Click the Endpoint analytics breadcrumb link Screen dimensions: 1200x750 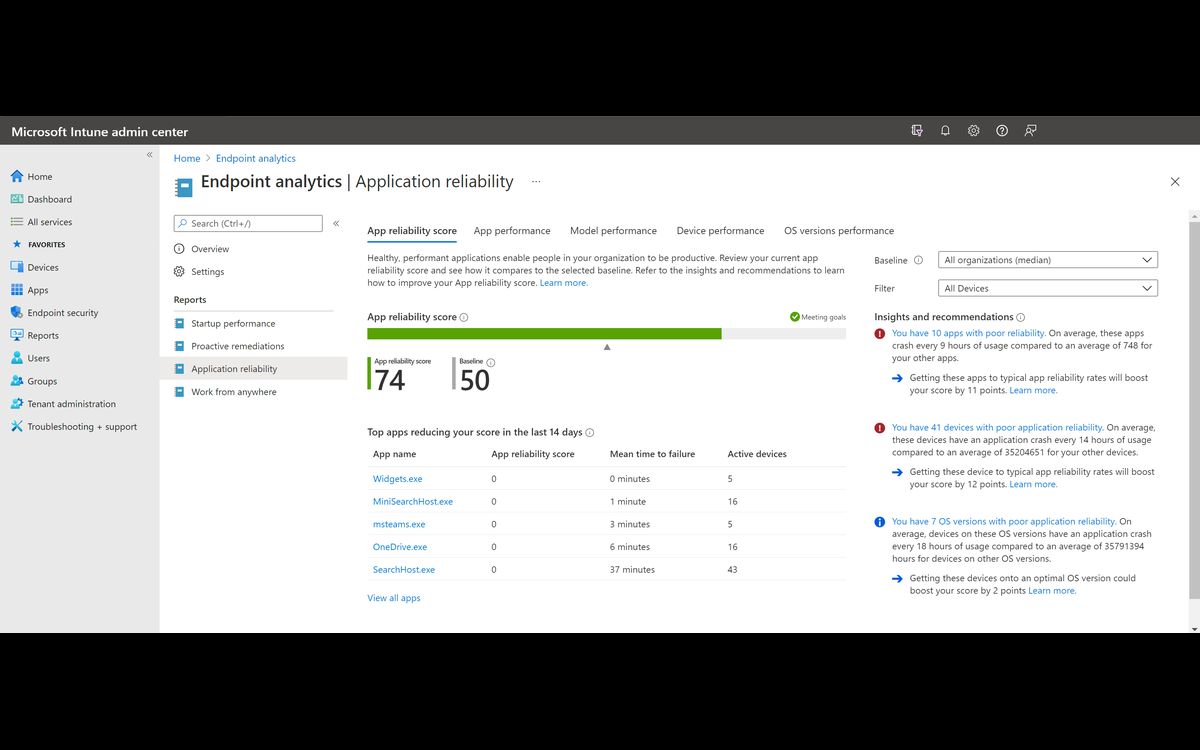pyautogui.click(x=256, y=158)
